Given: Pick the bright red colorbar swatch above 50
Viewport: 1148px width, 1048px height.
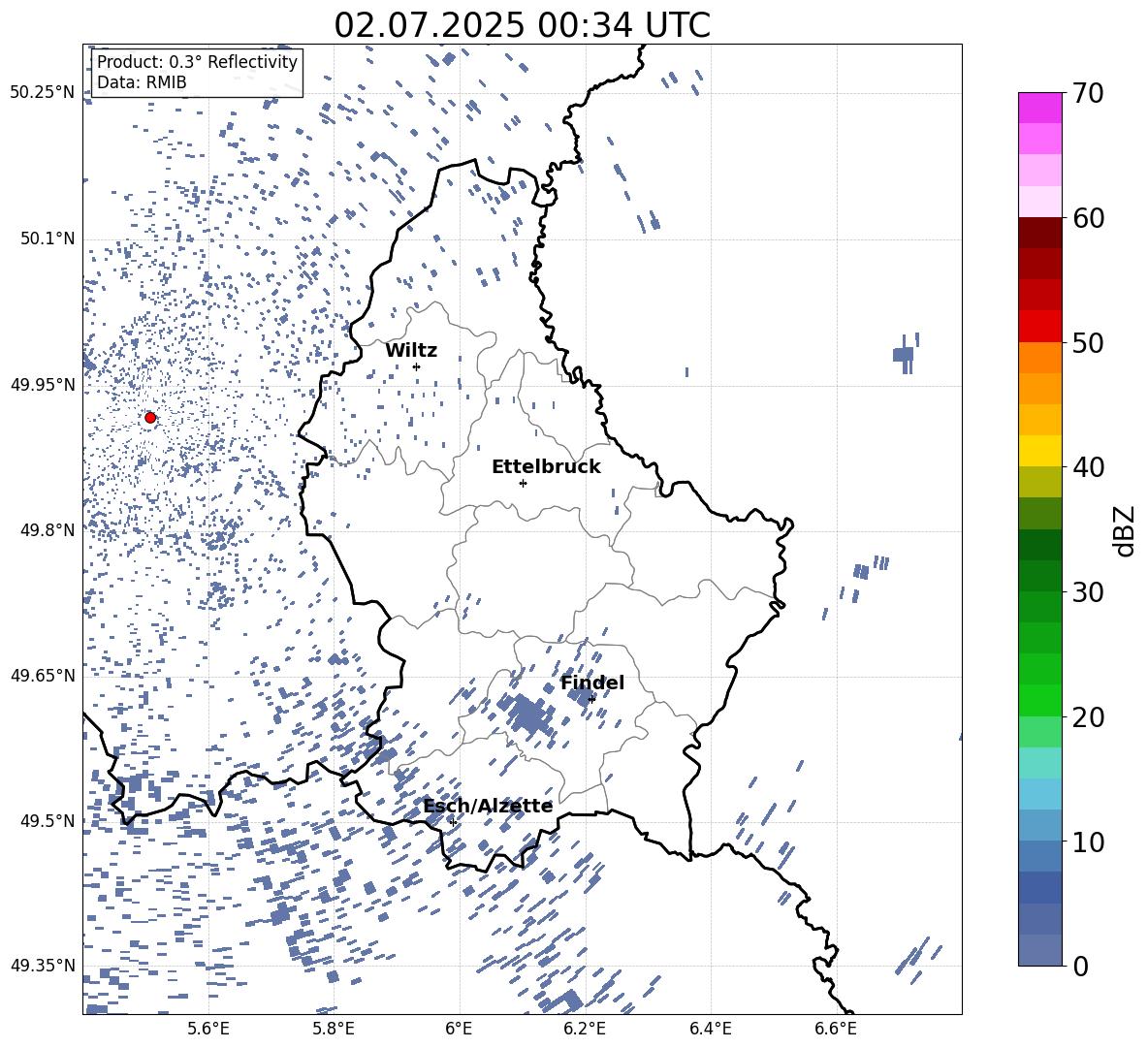Looking at the screenshot, I should pos(1040,327).
